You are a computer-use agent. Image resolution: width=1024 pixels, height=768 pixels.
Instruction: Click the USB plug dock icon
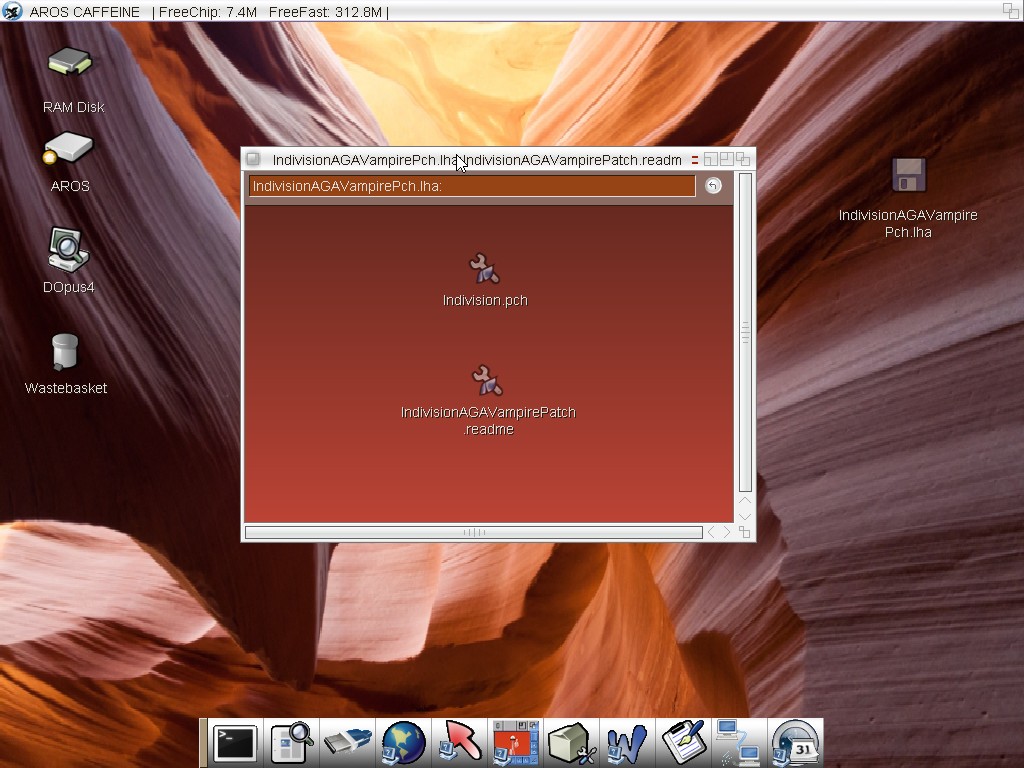347,744
